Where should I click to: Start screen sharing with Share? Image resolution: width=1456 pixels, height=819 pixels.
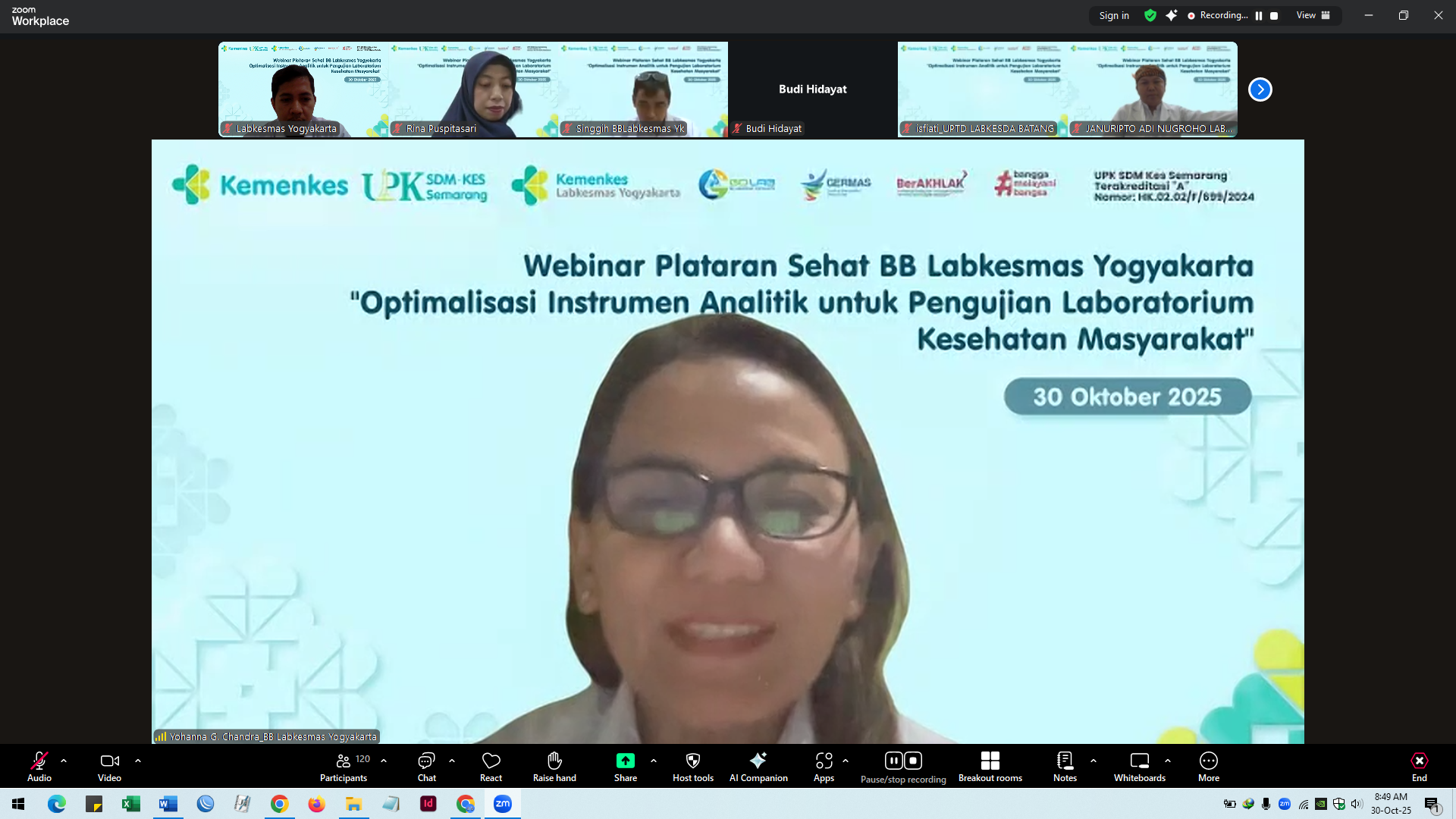[x=626, y=766]
